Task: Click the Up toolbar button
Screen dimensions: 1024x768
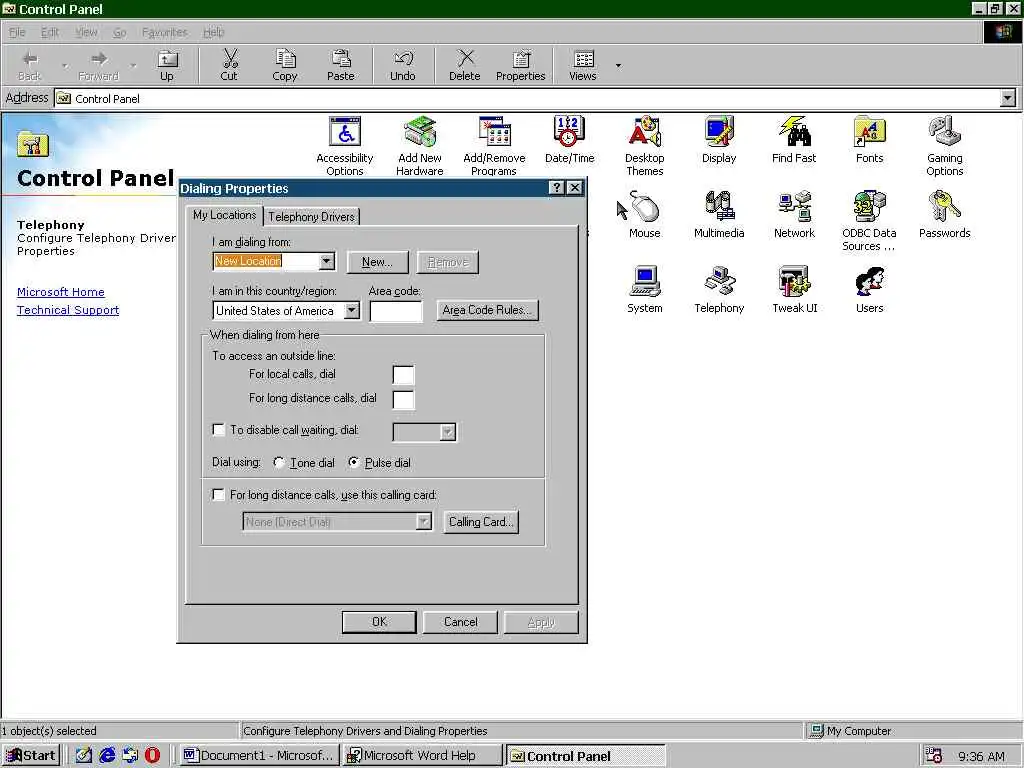Action: click(167, 65)
